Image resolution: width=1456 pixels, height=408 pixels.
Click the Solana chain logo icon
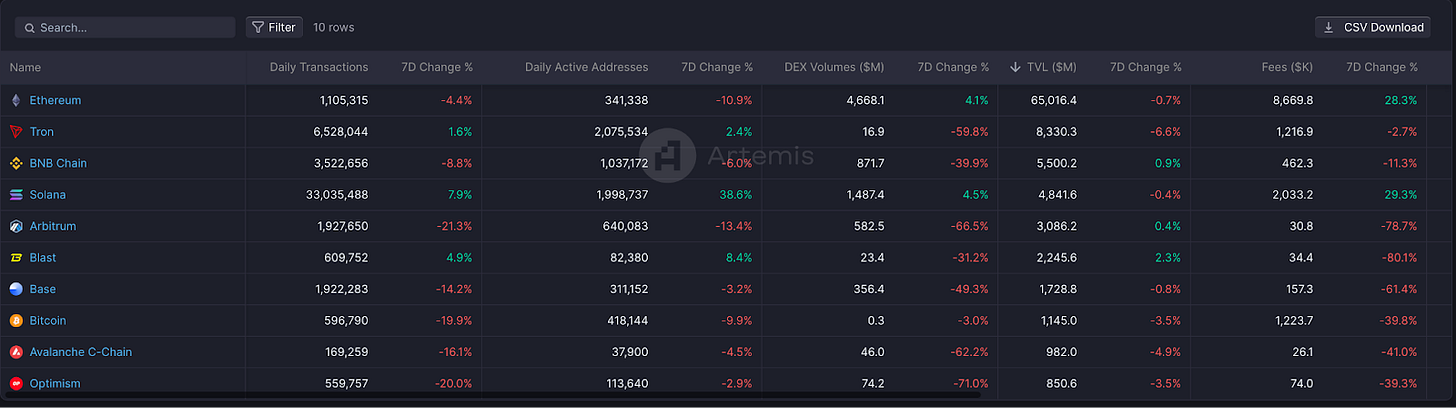16,195
